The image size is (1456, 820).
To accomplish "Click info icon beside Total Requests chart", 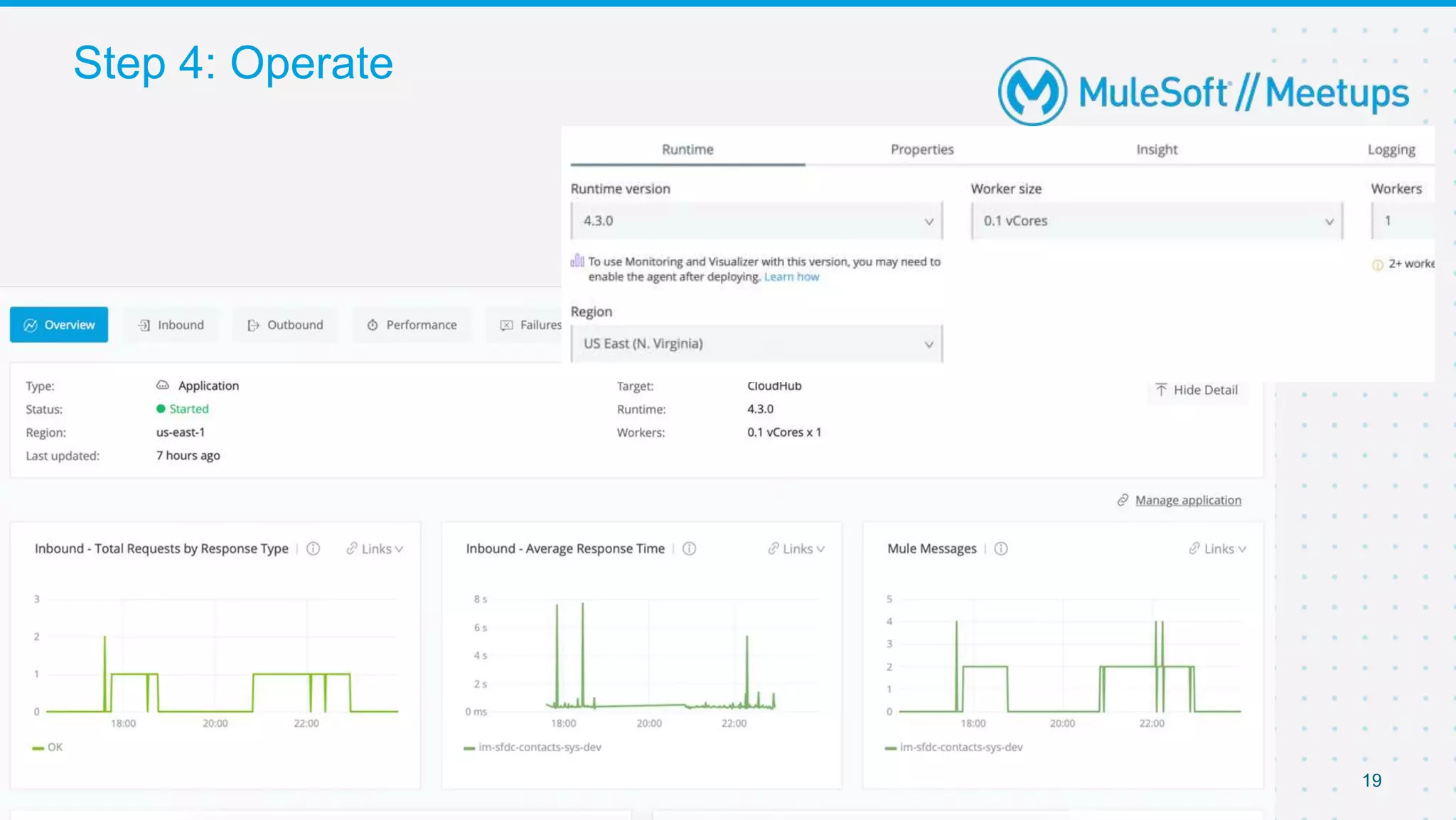I will [x=313, y=548].
